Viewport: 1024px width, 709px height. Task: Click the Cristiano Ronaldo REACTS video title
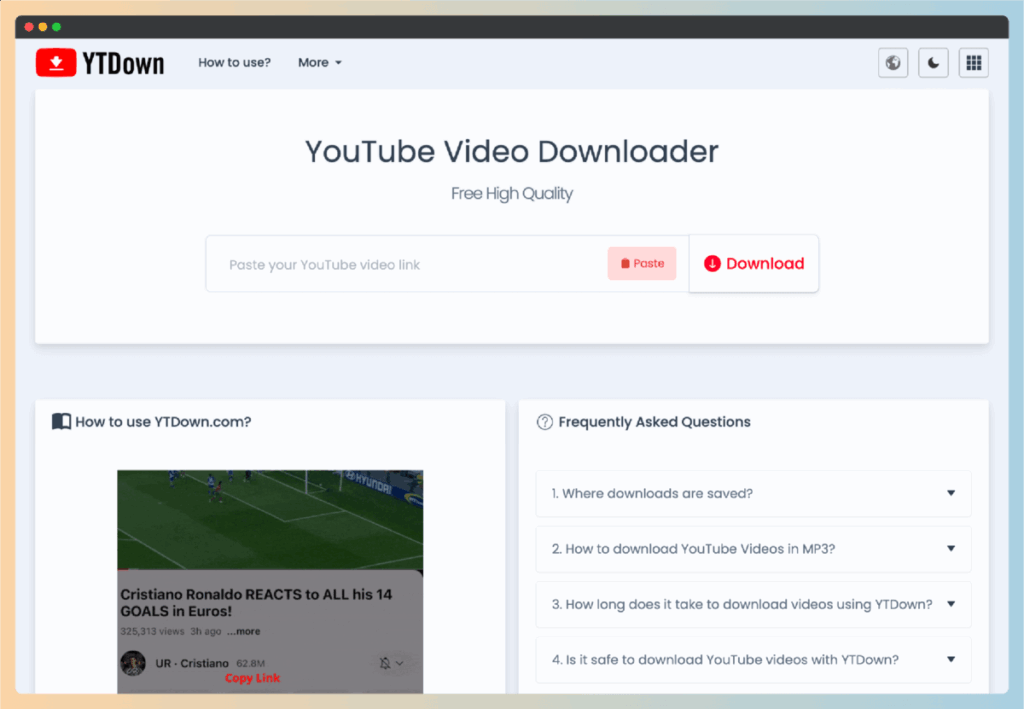256,603
